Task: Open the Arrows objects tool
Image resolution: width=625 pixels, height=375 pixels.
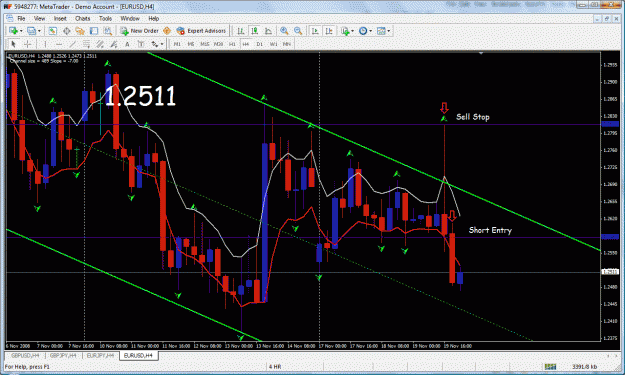Action: (x=155, y=44)
